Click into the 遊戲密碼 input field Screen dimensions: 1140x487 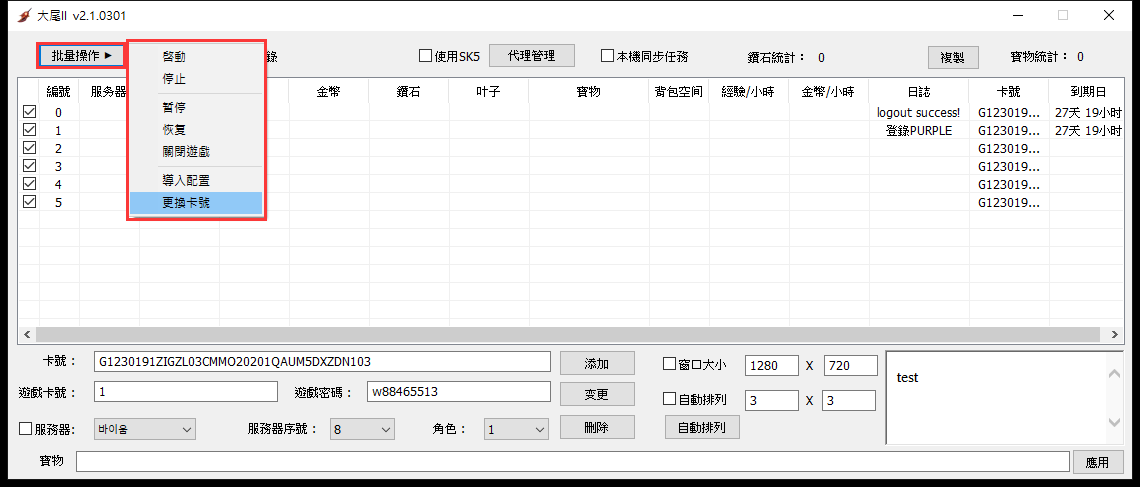(x=458, y=391)
